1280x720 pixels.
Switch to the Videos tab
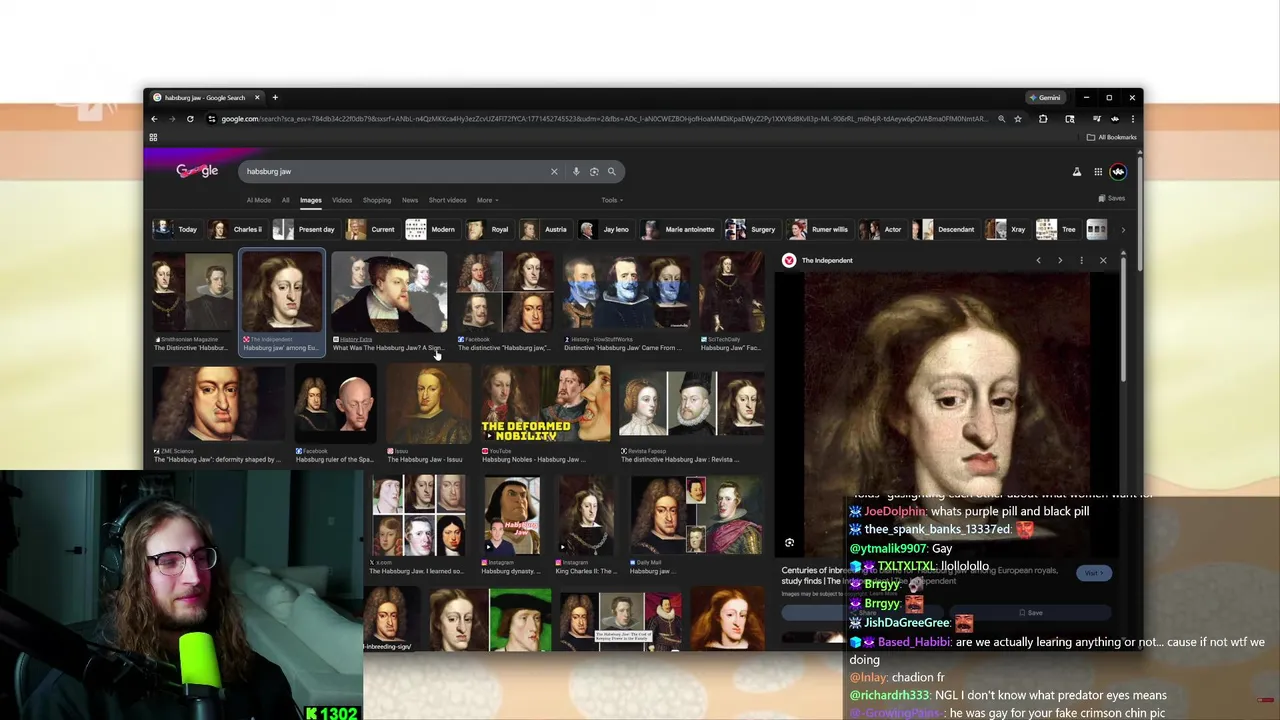(x=342, y=200)
